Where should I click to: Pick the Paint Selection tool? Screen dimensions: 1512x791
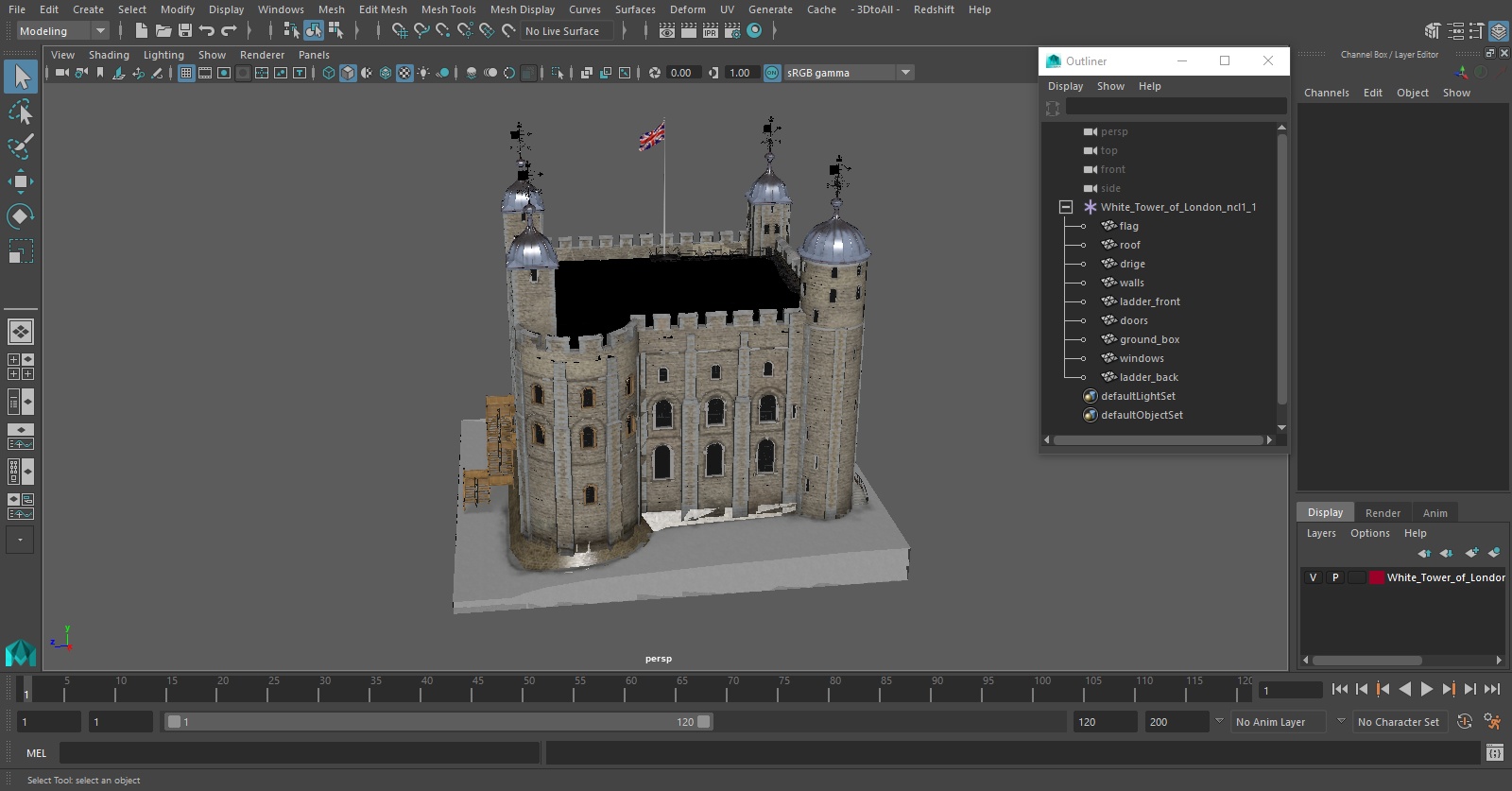[20, 146]
